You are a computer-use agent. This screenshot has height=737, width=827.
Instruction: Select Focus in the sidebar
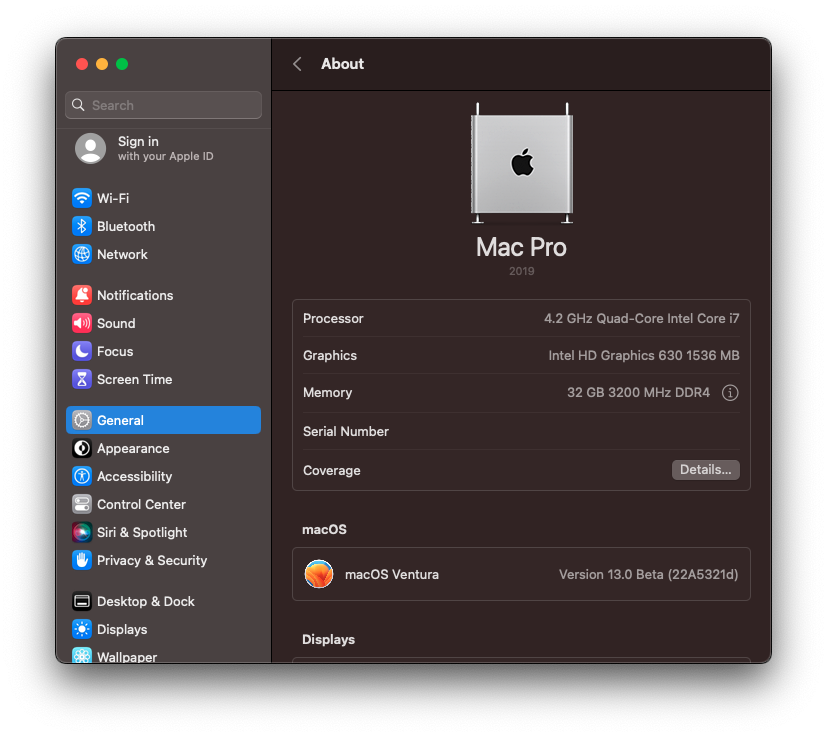pos(115,351)
